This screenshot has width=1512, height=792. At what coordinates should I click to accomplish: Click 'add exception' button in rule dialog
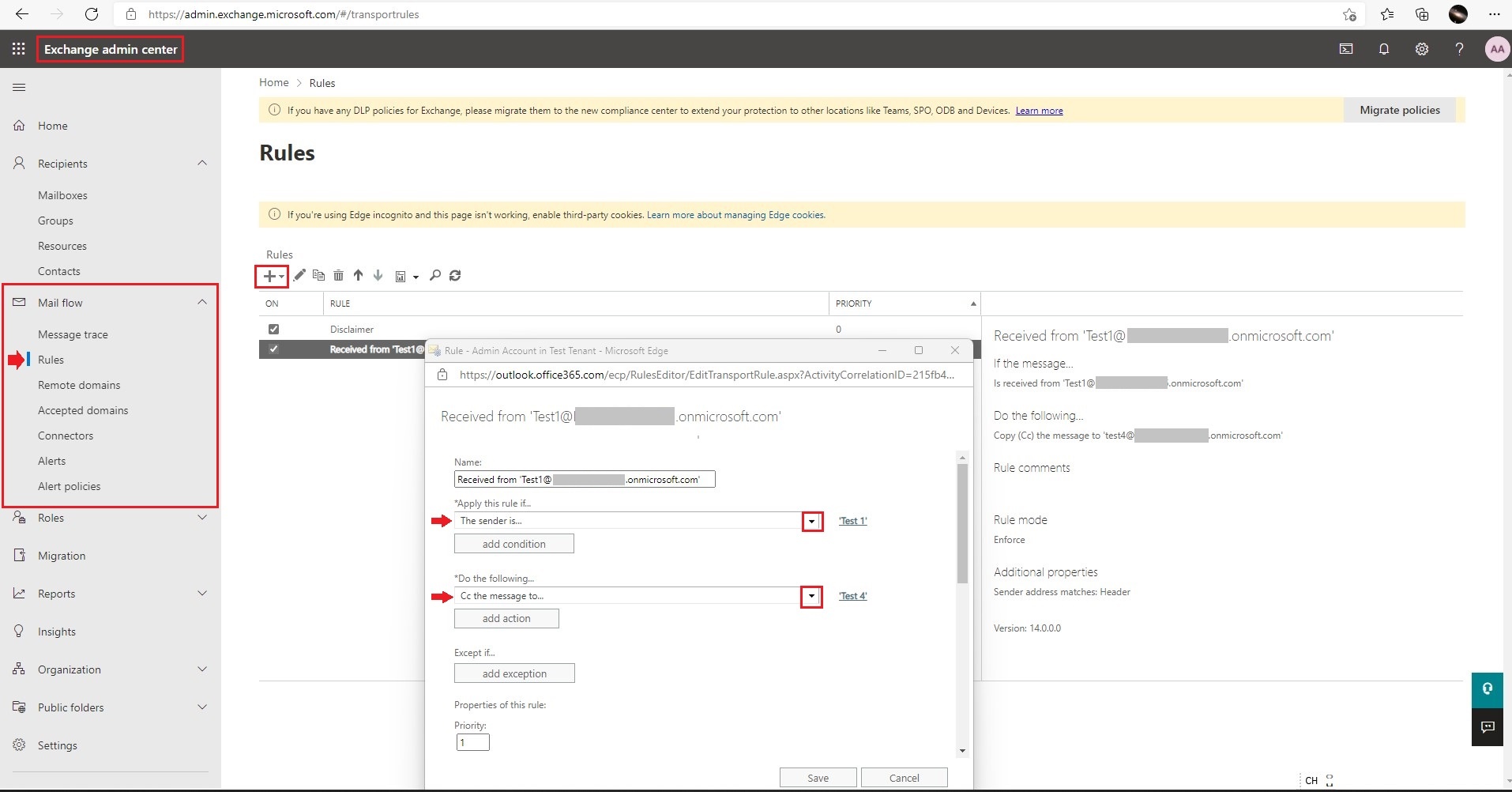(x=514, y=673)
